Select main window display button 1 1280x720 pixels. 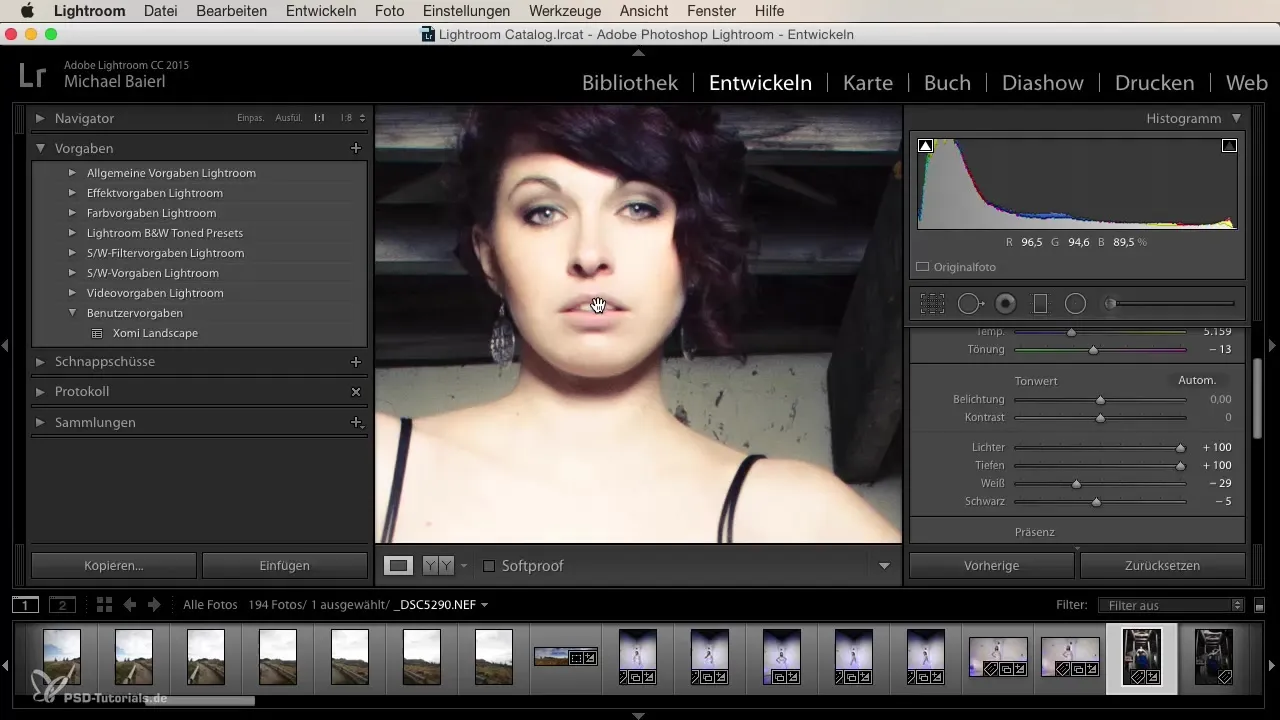point(25,604)
